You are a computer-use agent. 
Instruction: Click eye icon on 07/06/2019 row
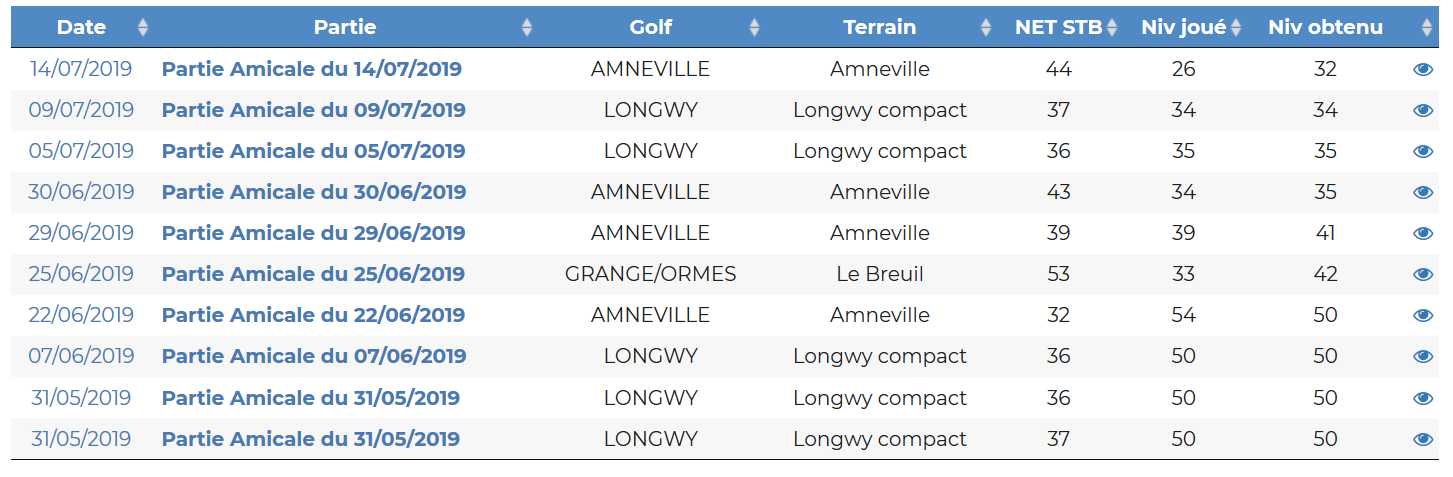pos(1422,357)
